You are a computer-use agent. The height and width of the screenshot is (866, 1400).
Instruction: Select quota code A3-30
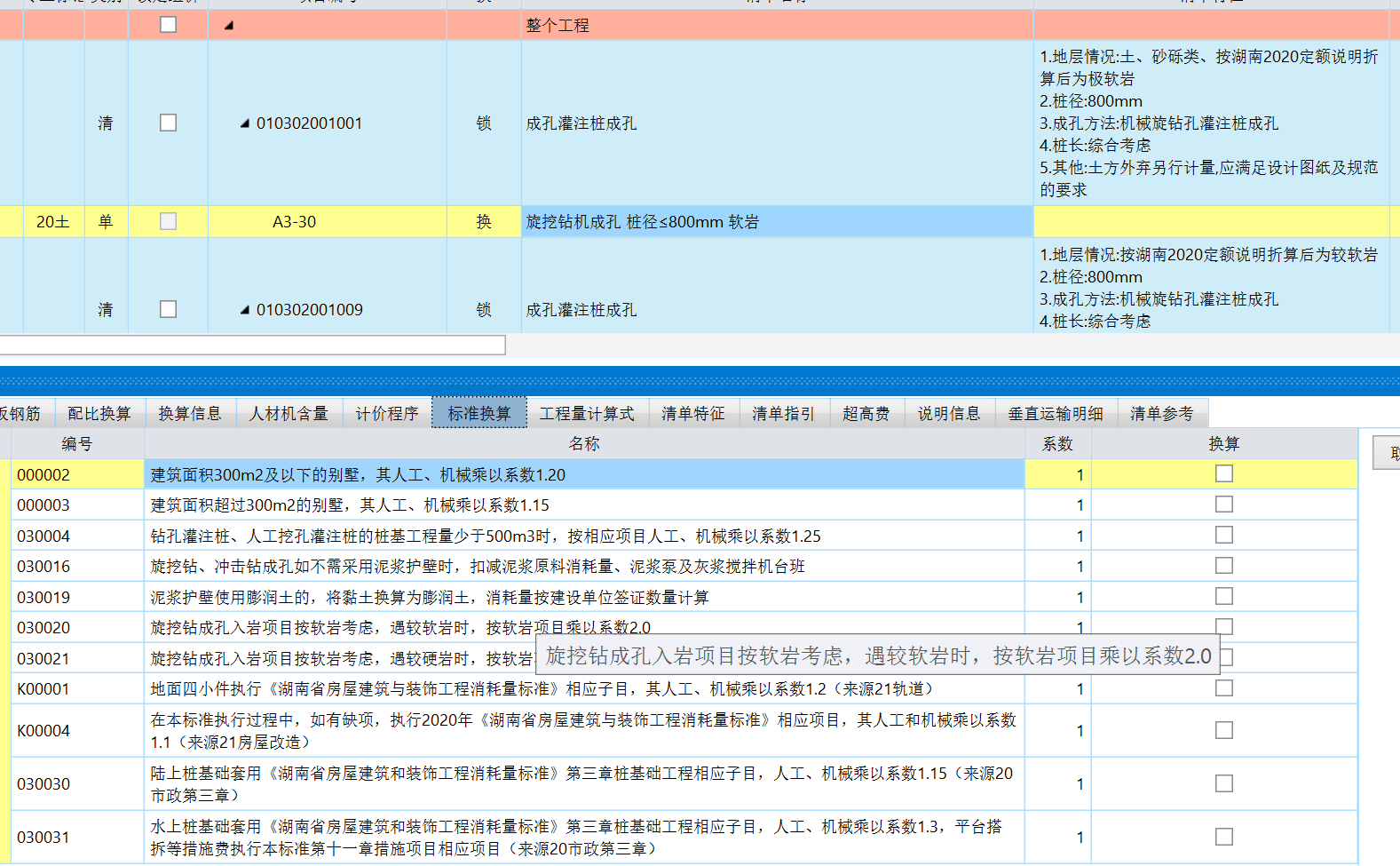pos(294,222)
